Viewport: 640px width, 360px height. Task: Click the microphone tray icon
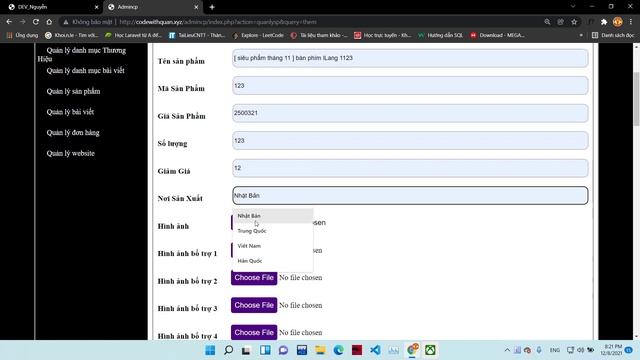[539, 350]
